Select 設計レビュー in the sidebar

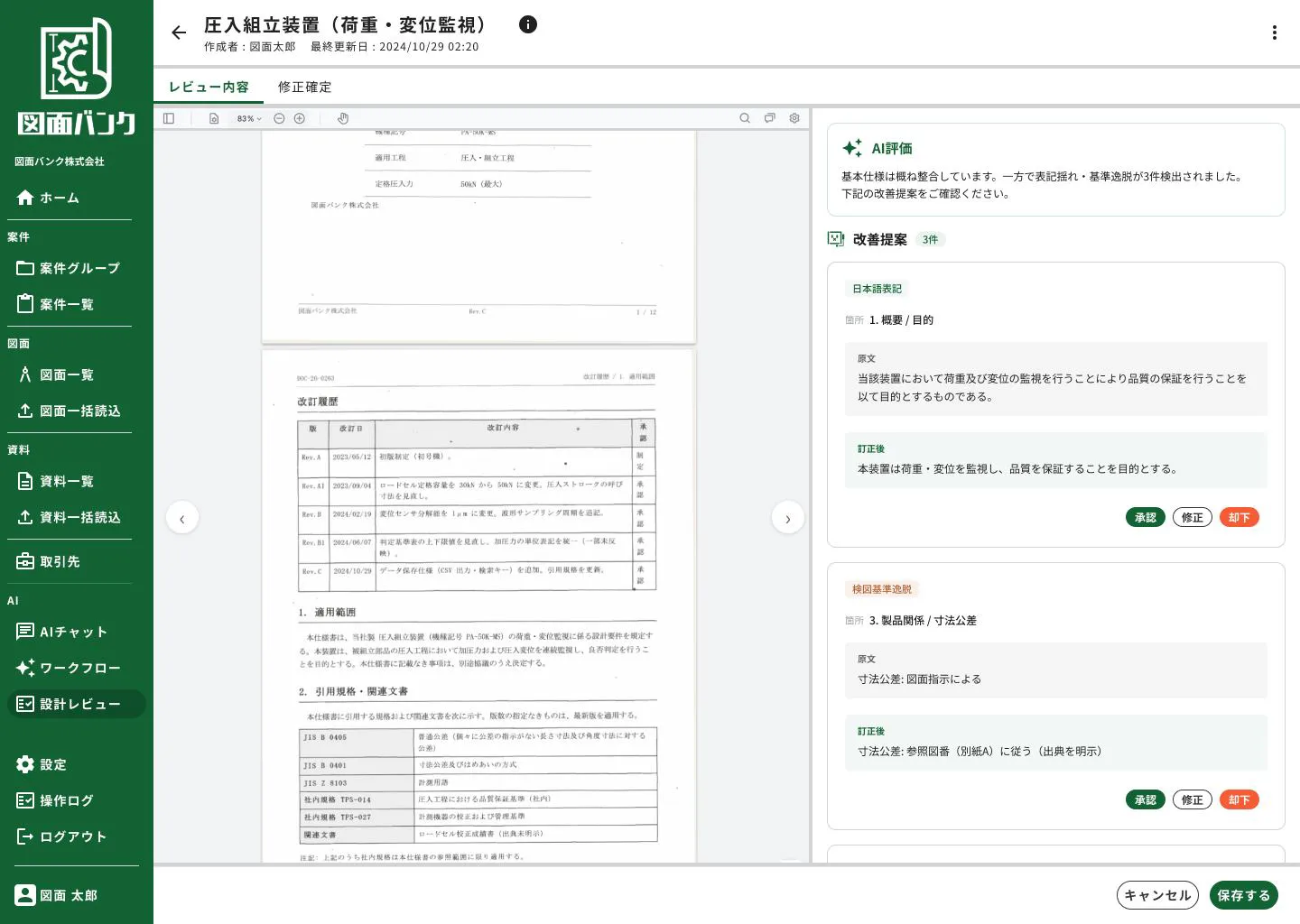pyautogui.click(x=77, y=704)
